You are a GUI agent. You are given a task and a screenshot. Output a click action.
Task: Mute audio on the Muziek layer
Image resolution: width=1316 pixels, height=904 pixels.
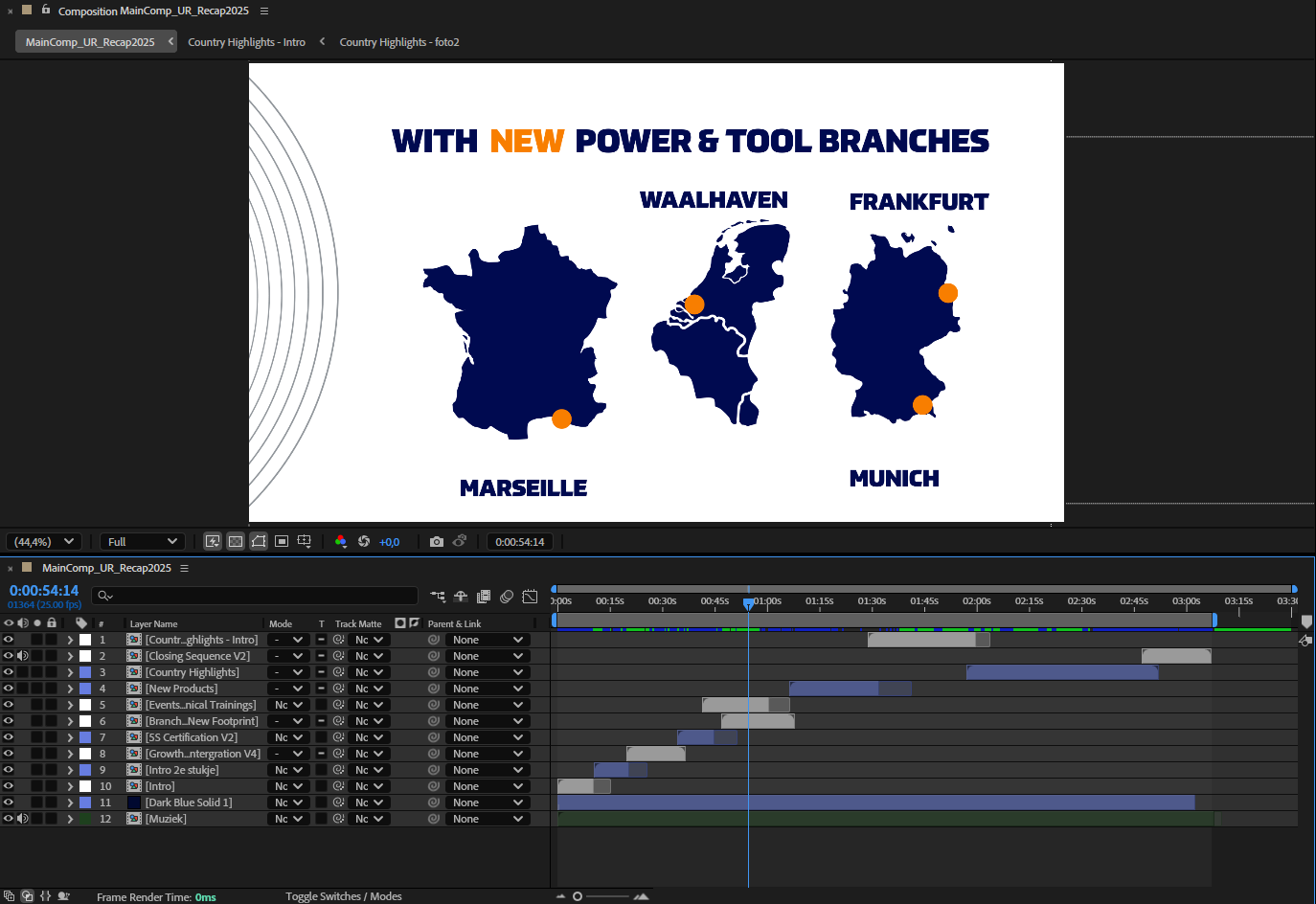click(x=23, y=819)
